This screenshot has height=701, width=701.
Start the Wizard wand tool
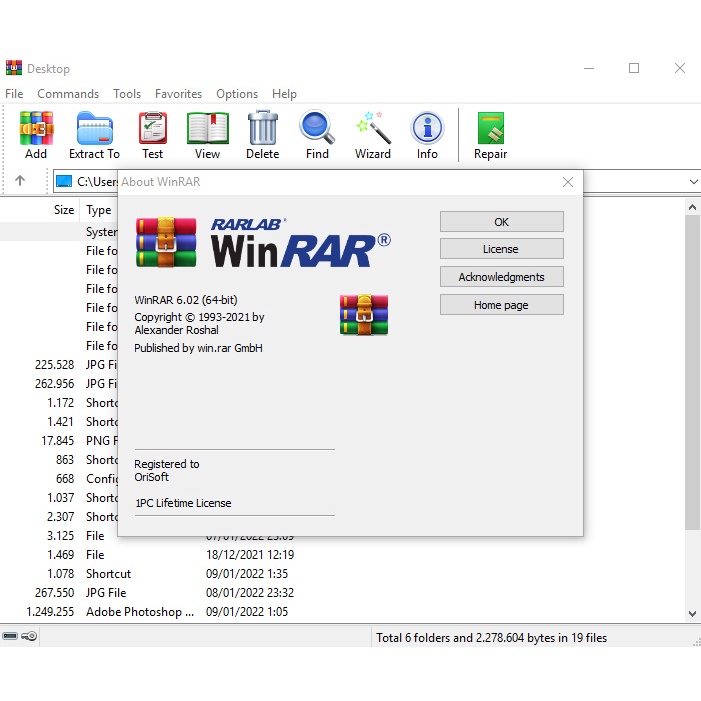(373, 134)
